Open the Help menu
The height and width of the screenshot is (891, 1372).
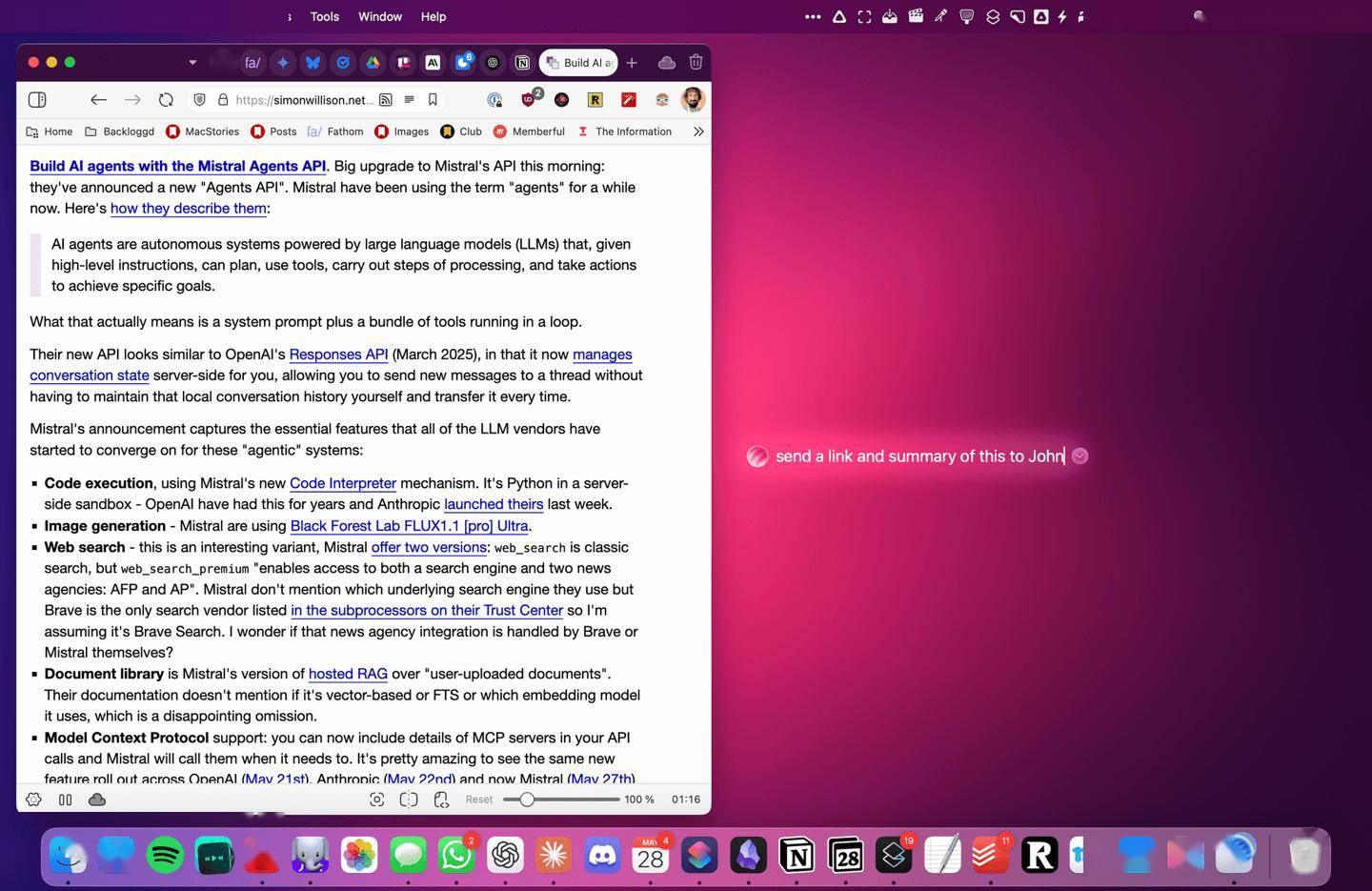click(434, 16)
